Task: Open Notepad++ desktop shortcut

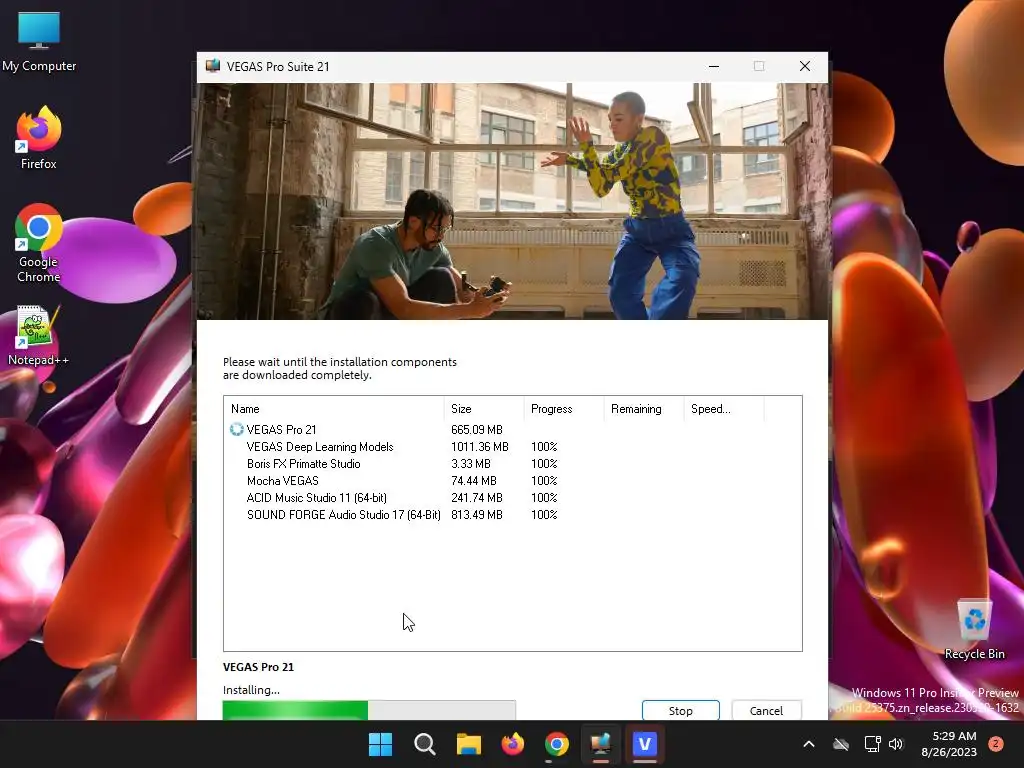Action: (38, 336)
